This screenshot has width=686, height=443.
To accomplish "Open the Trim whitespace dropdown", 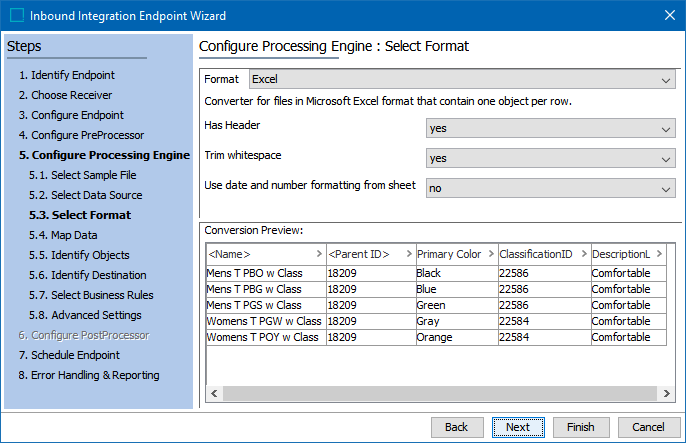I will [x=550, y=158].
